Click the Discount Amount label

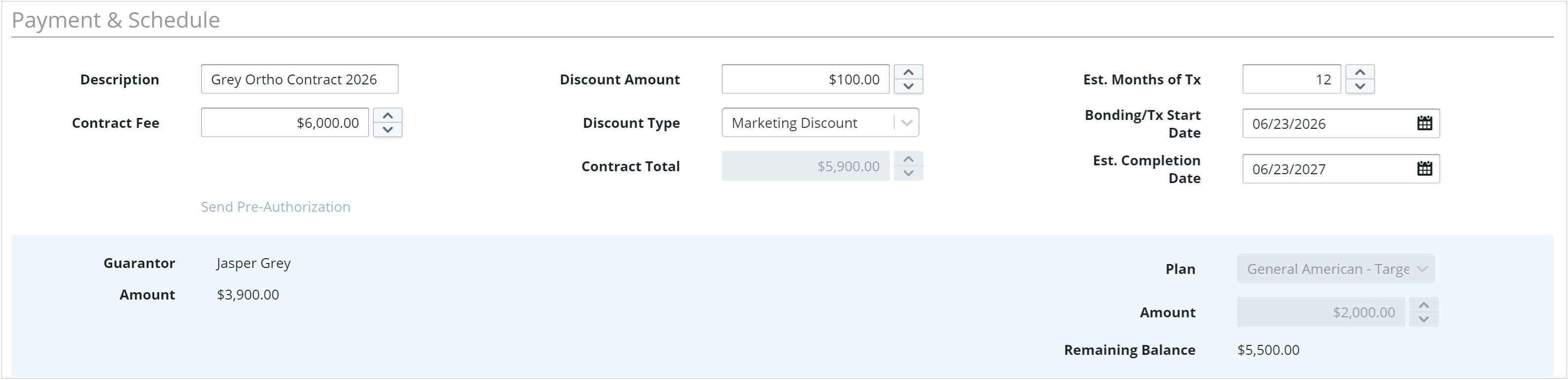(619, 79)
